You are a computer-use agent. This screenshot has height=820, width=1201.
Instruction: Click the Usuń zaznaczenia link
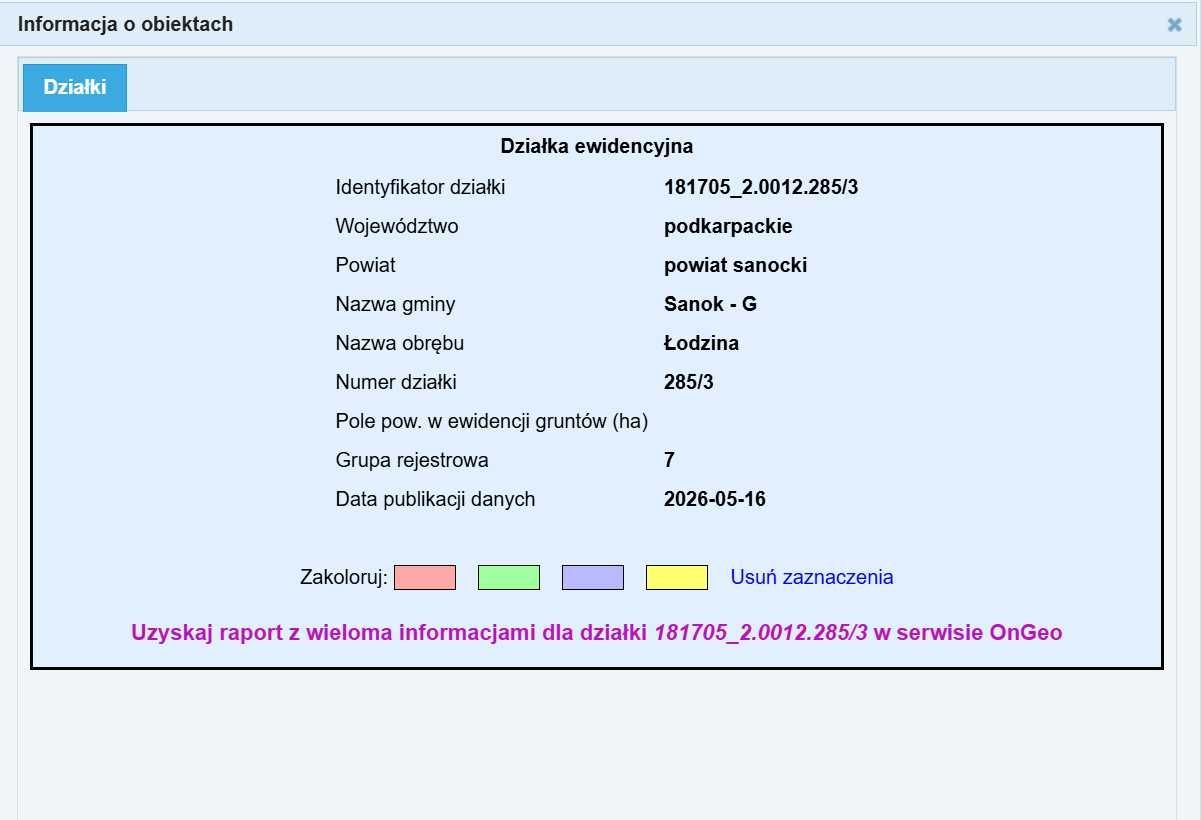[812, 577]
